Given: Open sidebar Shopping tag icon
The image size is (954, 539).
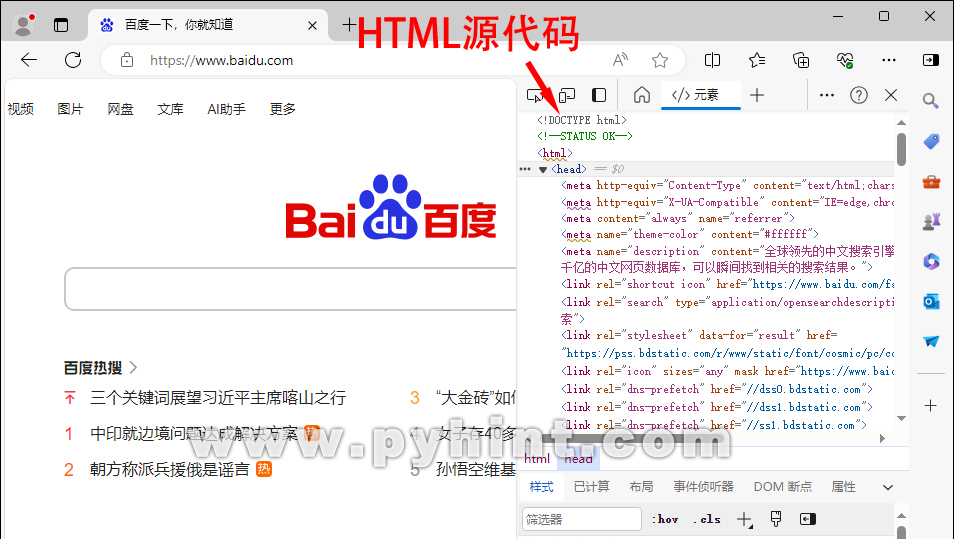Looking at the screenshot, I should click(931, 142).
